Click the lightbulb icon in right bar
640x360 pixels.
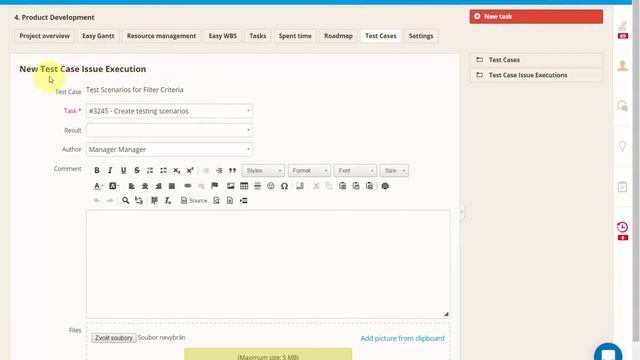point(622,146)
